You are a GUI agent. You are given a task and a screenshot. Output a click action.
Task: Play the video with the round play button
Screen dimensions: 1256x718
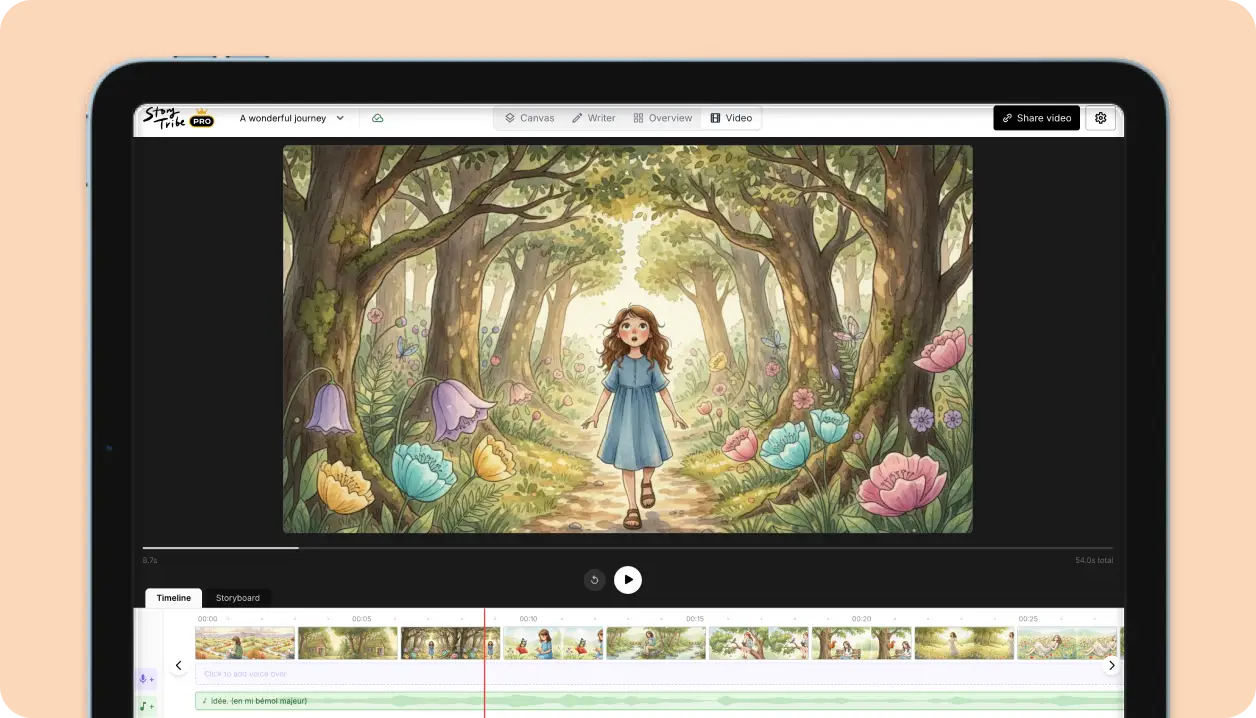coord(628,580)
